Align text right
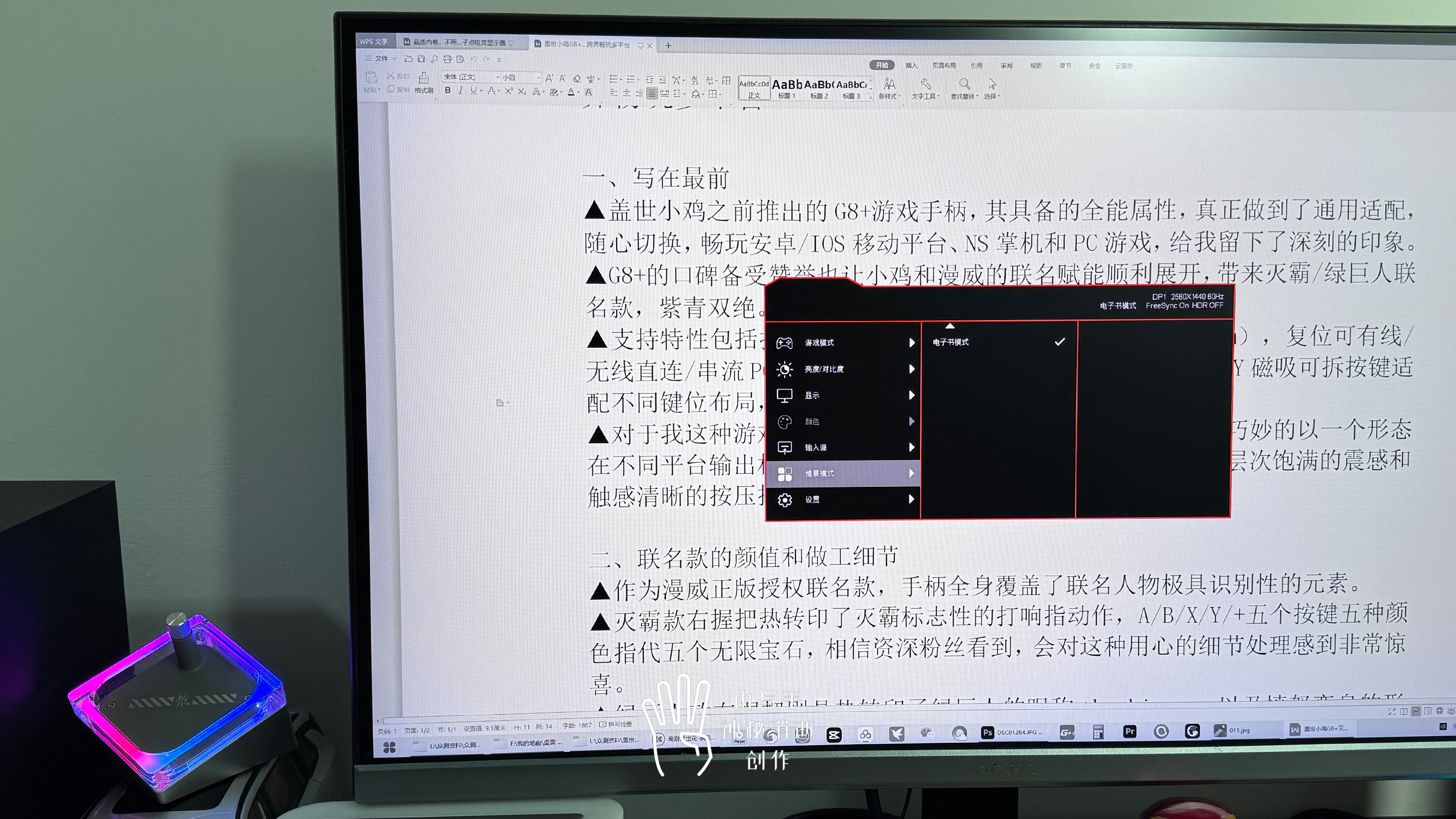The height and width of the screenshot is (819, 1456). pyautogui.click(x=639, y=93)
